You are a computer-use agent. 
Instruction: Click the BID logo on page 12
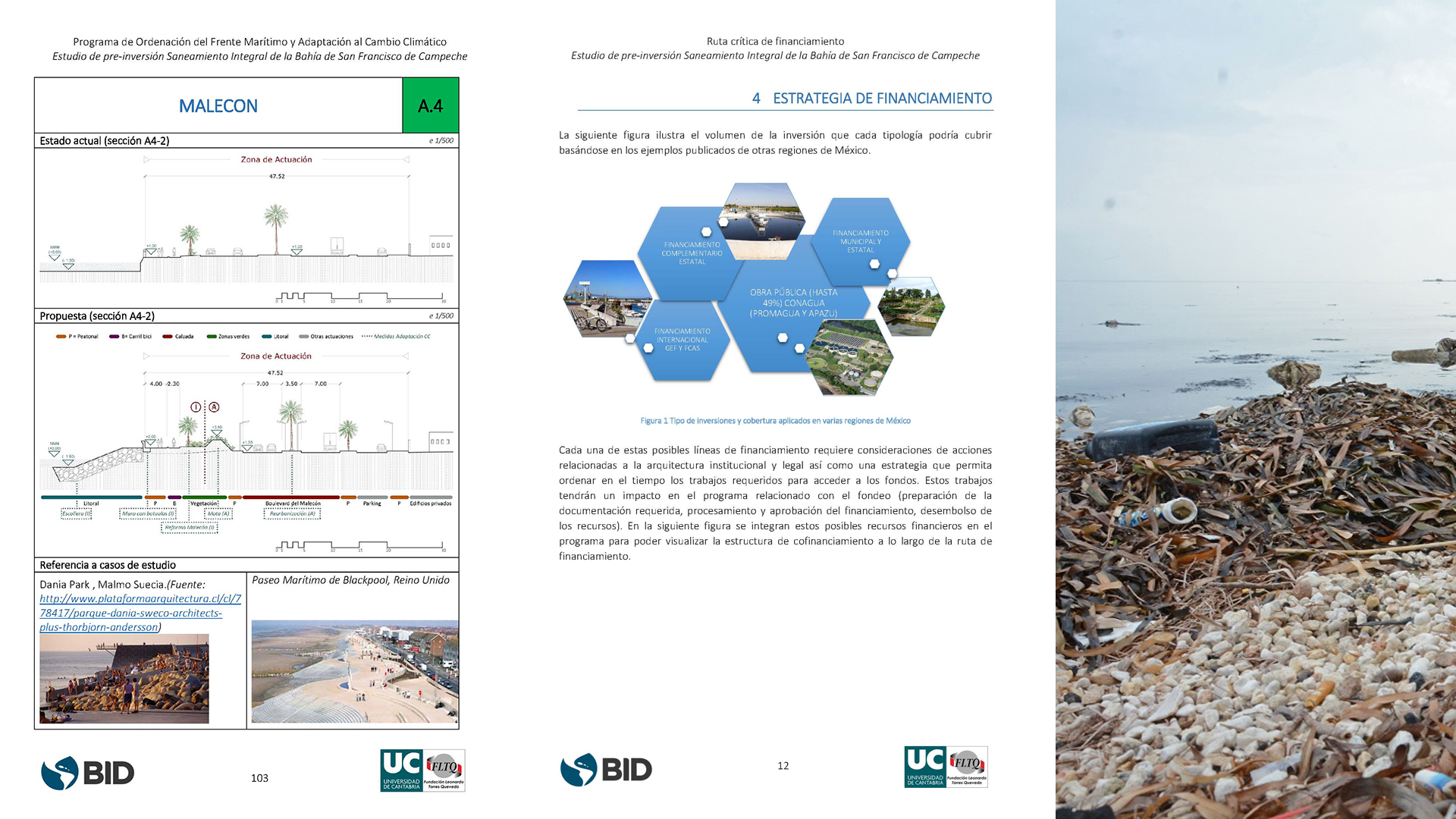click(606, 770)
